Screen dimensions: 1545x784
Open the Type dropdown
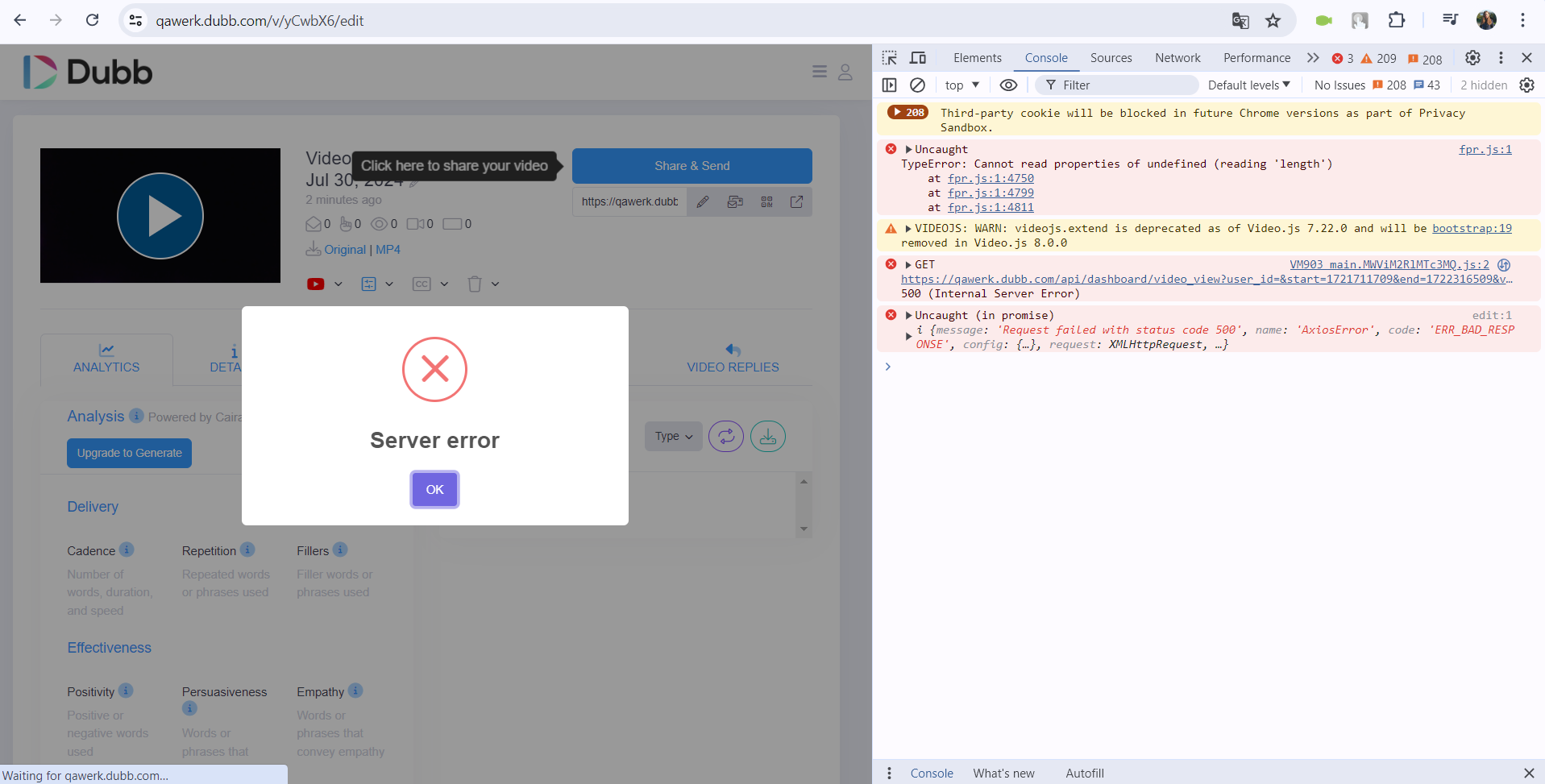click(x=674, y=436)
